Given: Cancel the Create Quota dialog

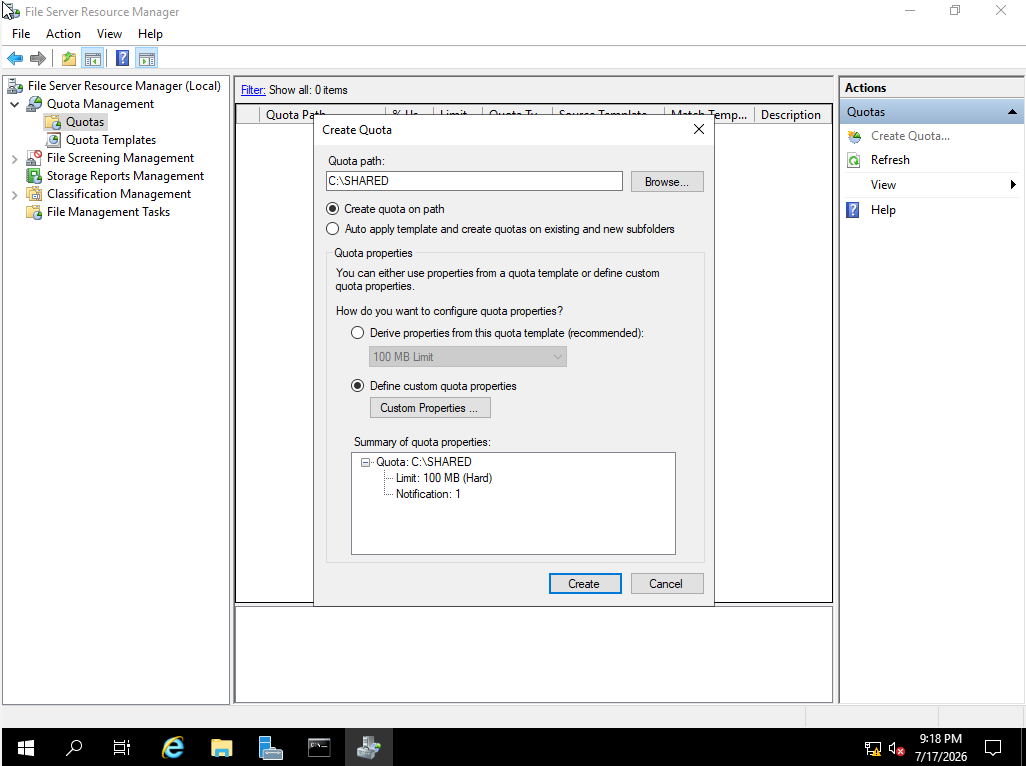Looking at the screenshot, I should (667, 583).
